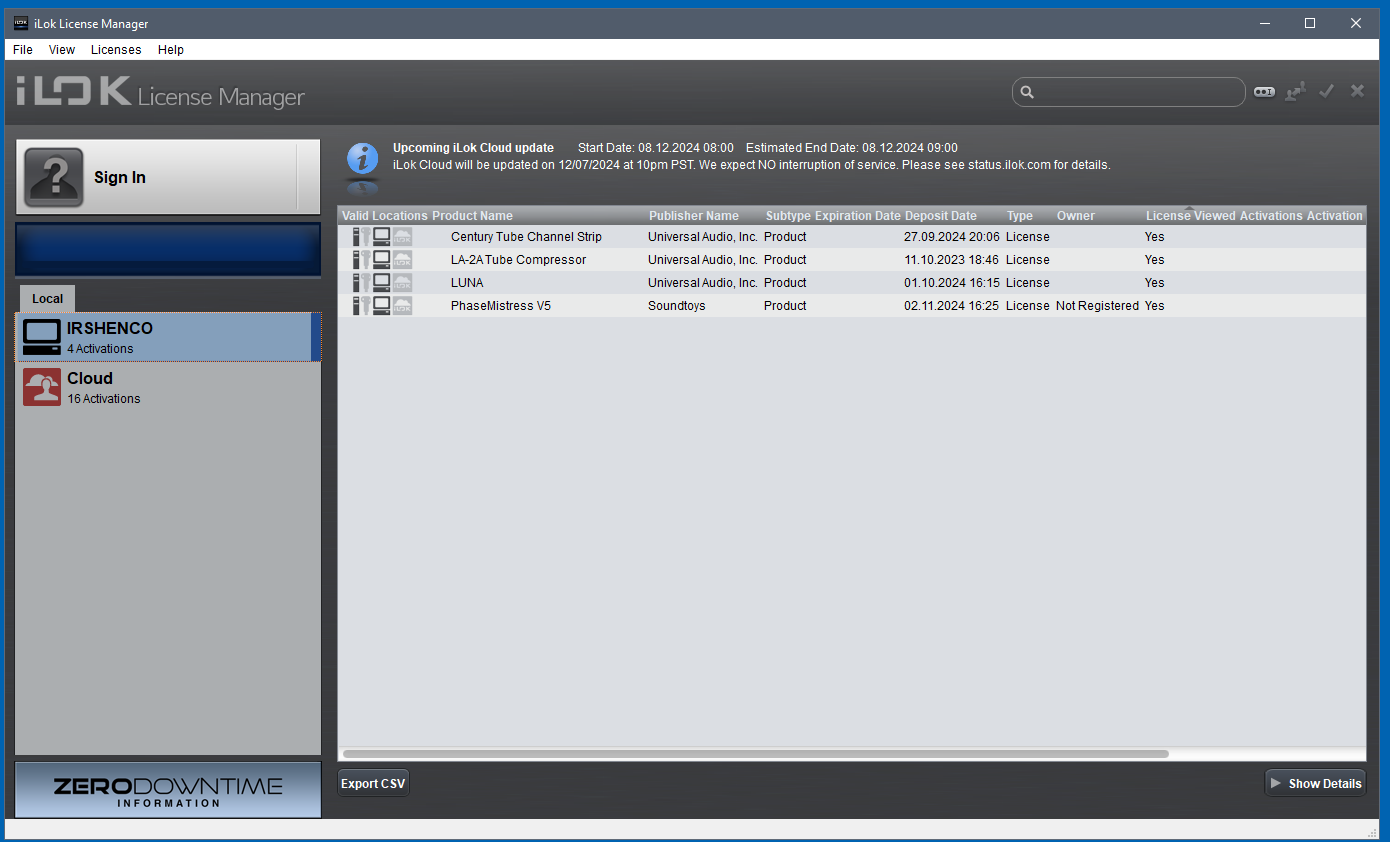The image size is (1390, 842).
Task: Click the computer location icon in the PhaseMistress row
Action: click(x=381, y=306)
